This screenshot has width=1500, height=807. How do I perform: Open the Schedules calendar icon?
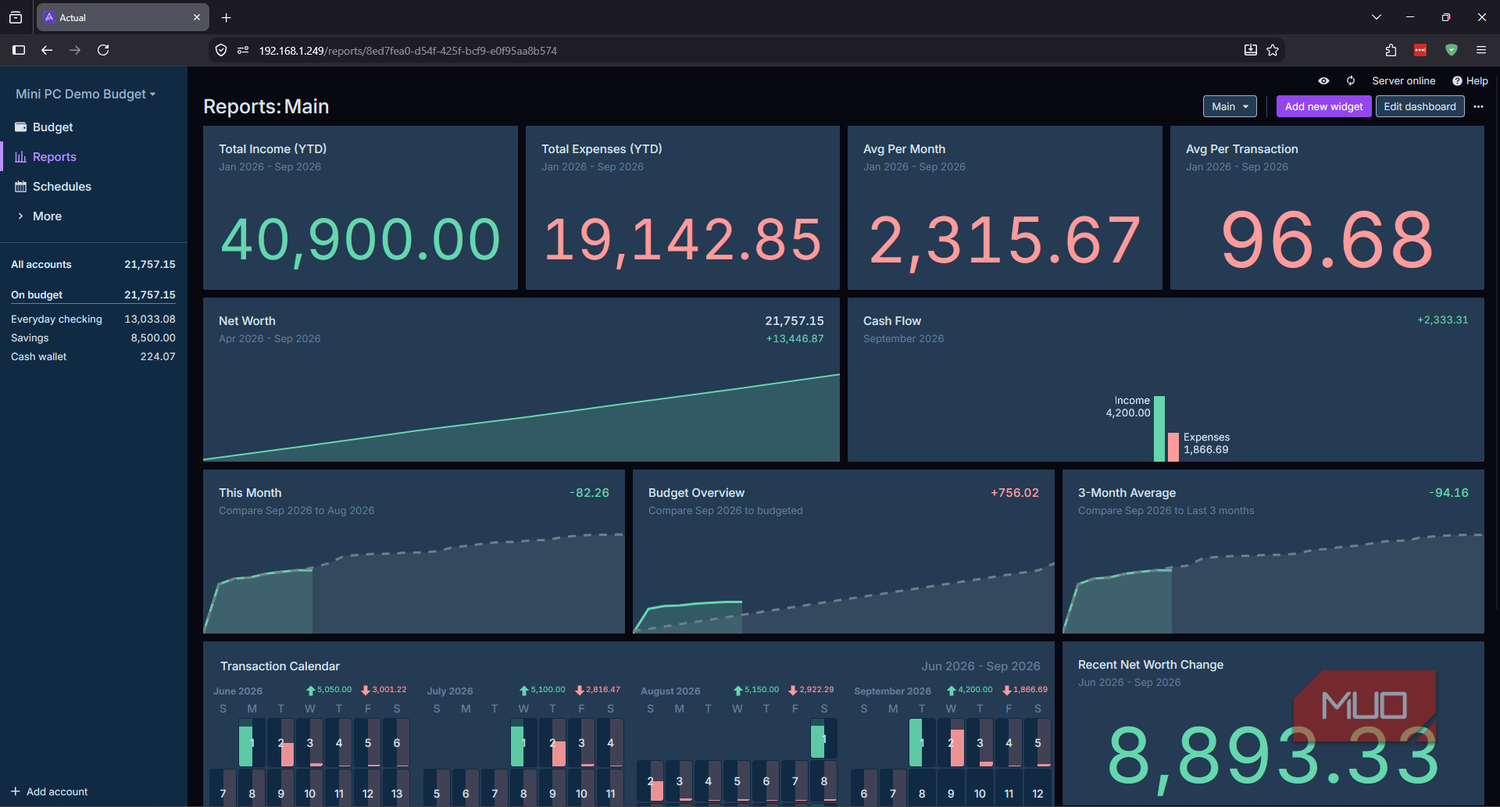click(x=20, y=186)
